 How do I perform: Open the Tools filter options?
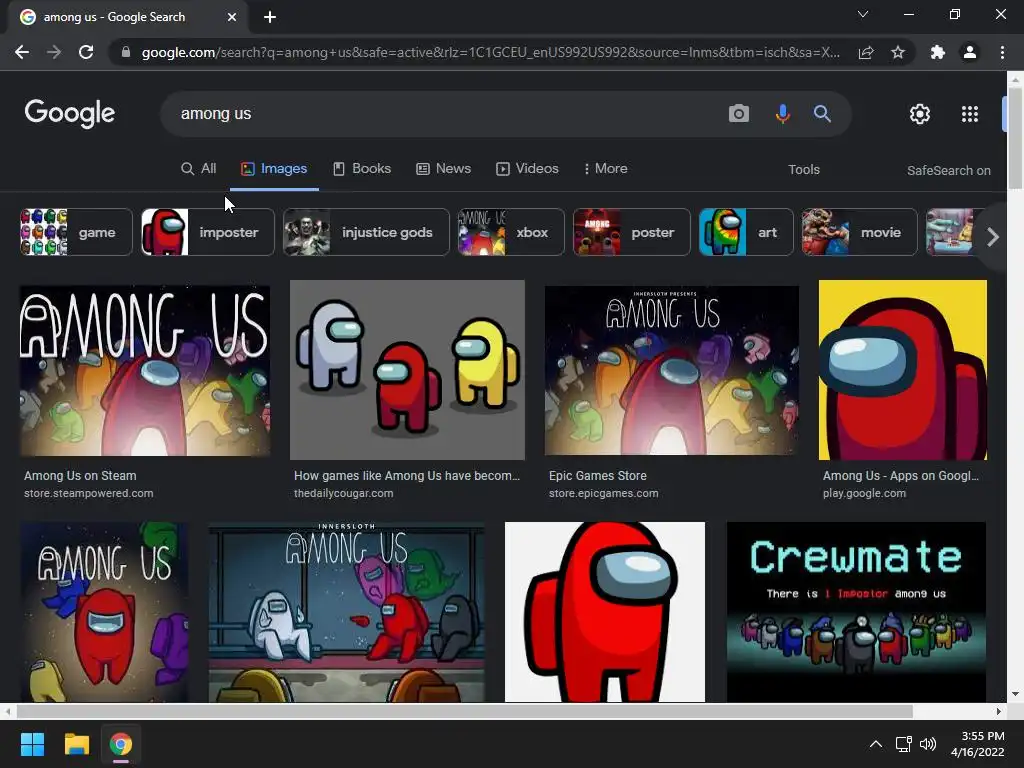[x=804, y=170]
